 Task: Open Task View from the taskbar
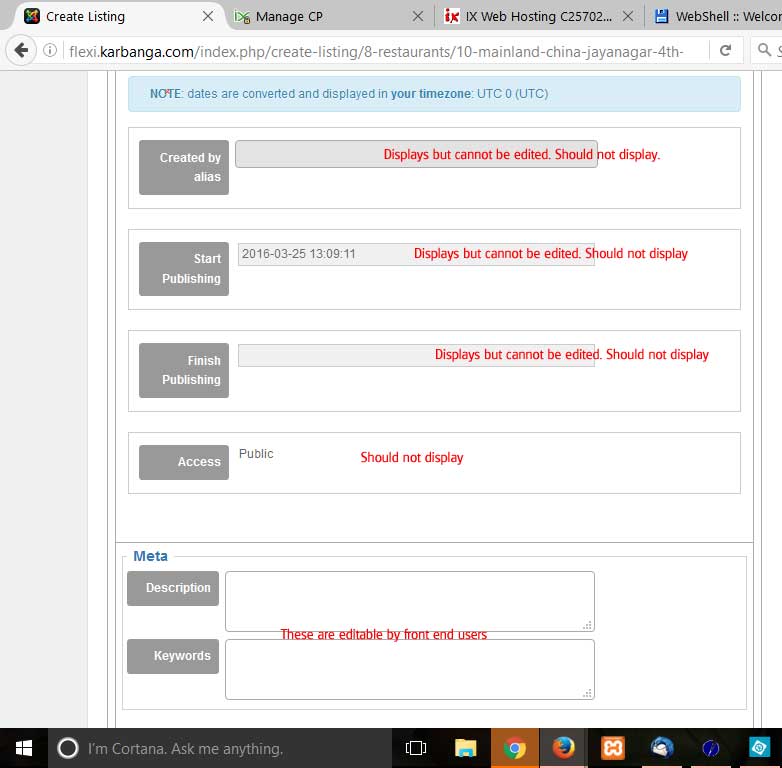(x=416, y=748)
